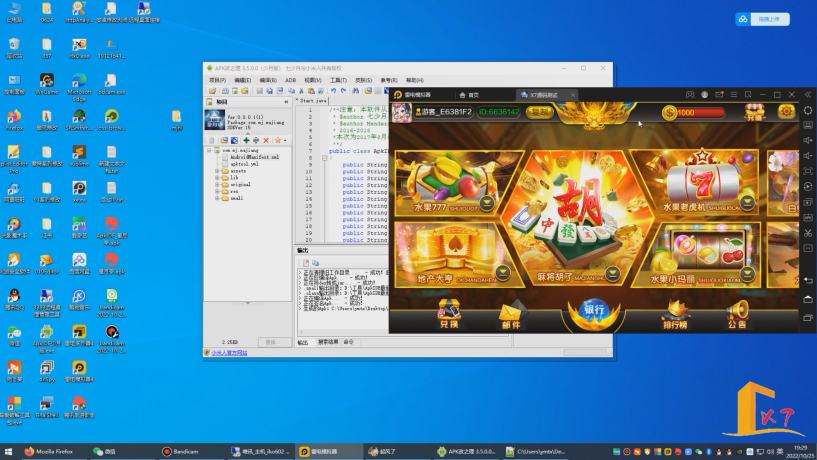This screenshot has width=817, height=460.
Task: Open the HxD.exe desktop shortcut
Action: (x=79, y=48)
